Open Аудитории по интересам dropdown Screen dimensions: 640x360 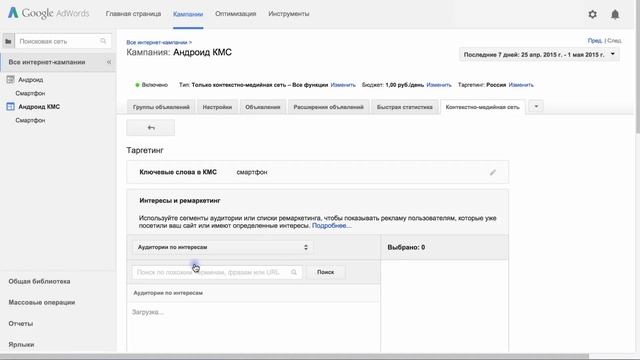pyautogui.click(x=222, y=247)
